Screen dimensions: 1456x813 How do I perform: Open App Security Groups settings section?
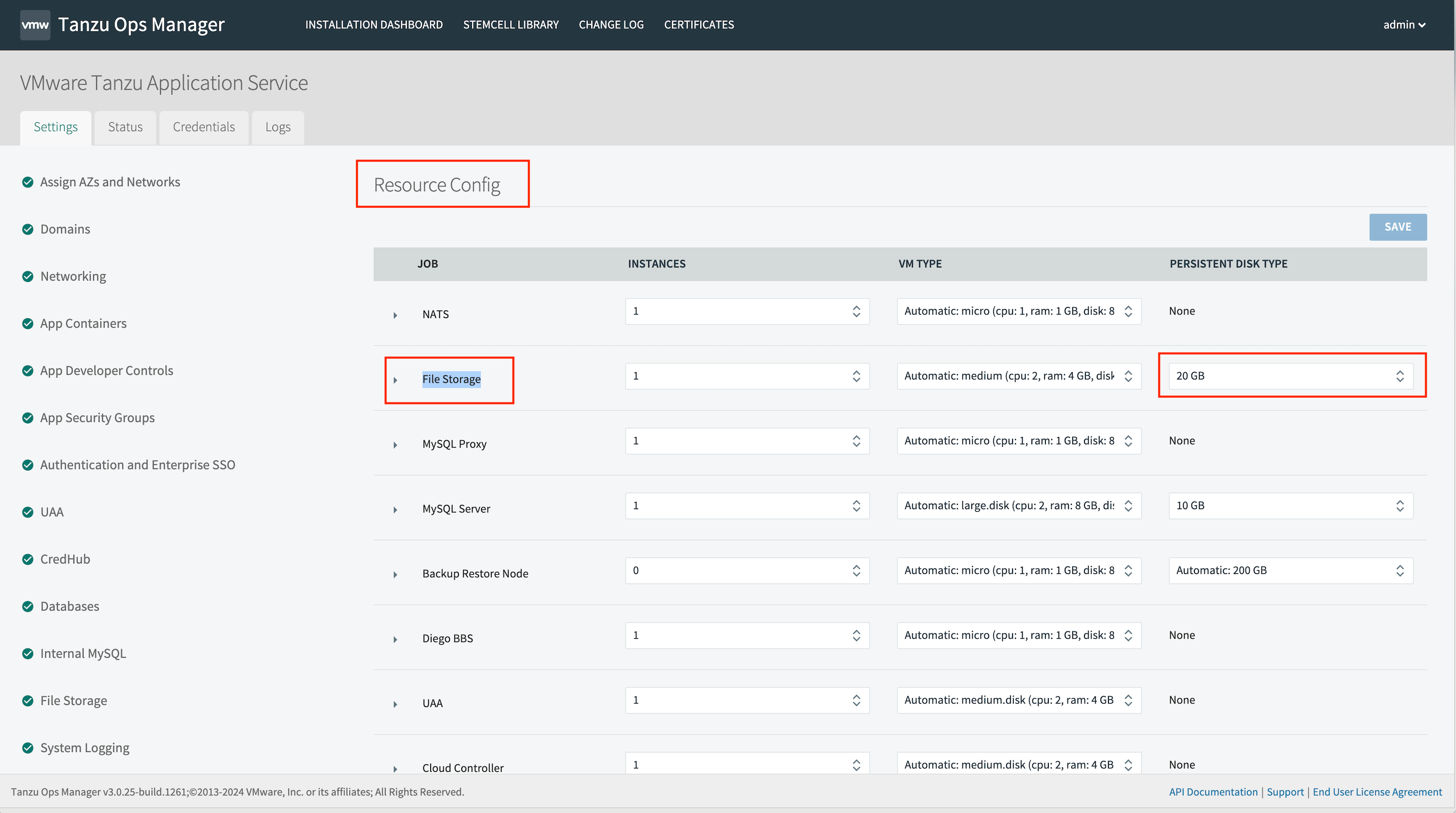point(97,417)
